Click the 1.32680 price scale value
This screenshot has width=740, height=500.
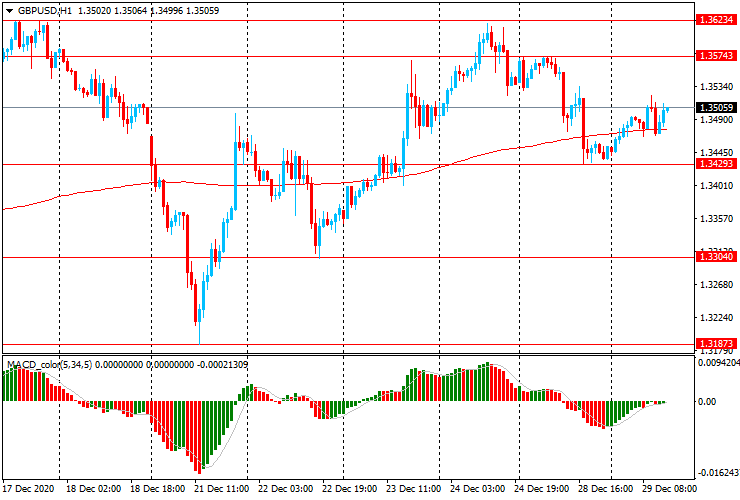point(717,285)
